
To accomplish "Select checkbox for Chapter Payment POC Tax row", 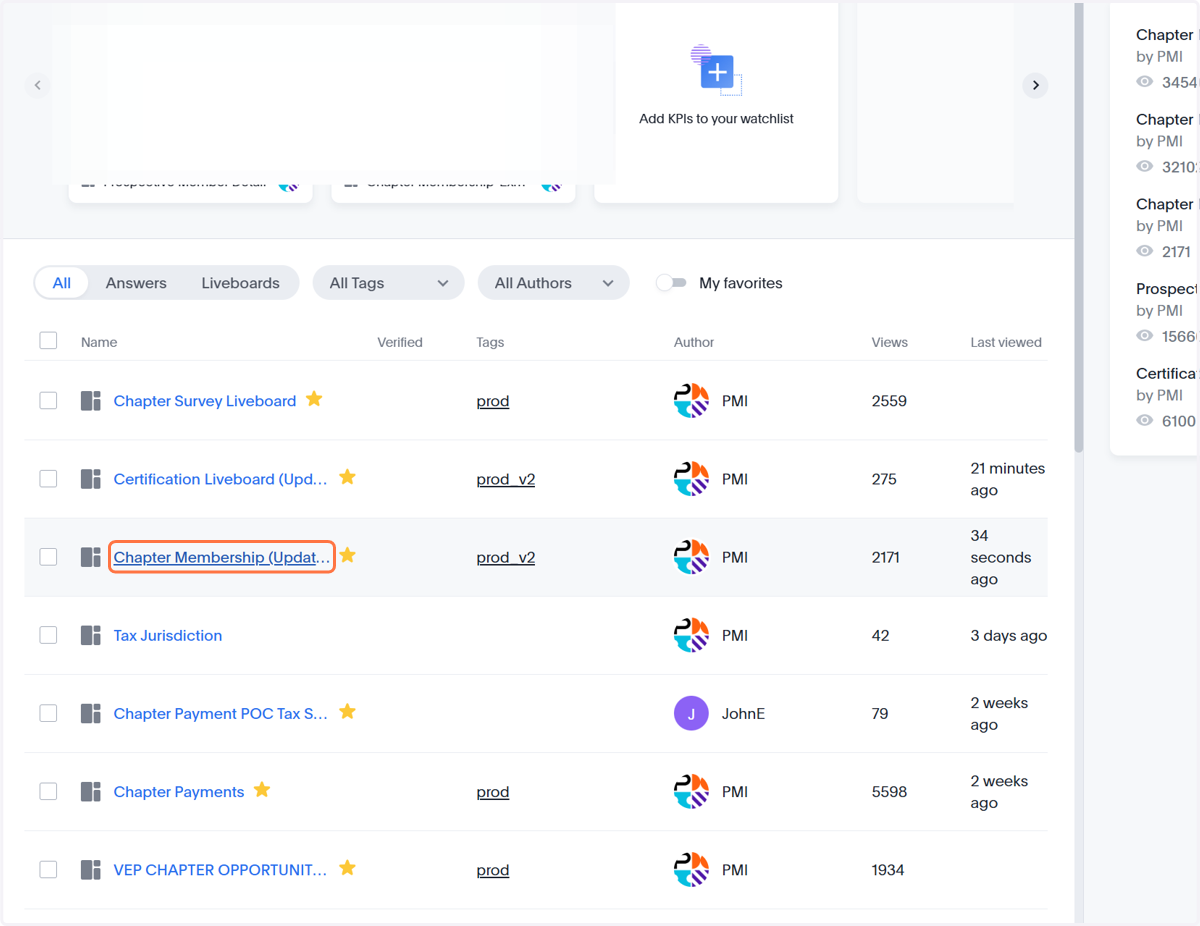I will pos(48,712).
